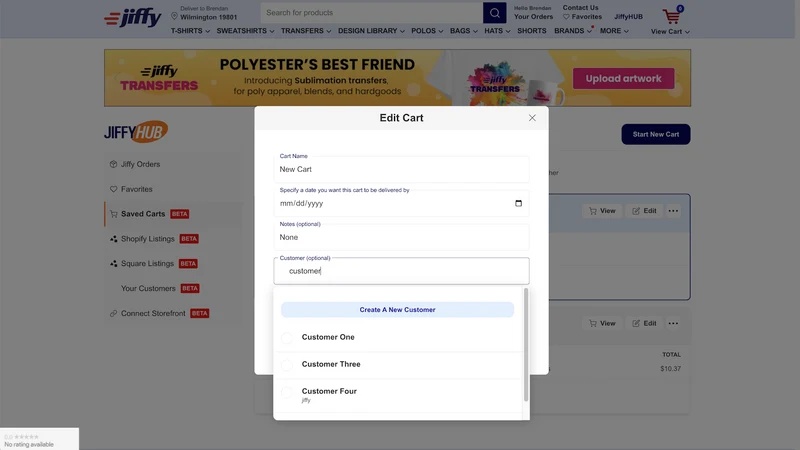
Task: Select the Customer Four radio button
Action: click(x=287, y=392)
